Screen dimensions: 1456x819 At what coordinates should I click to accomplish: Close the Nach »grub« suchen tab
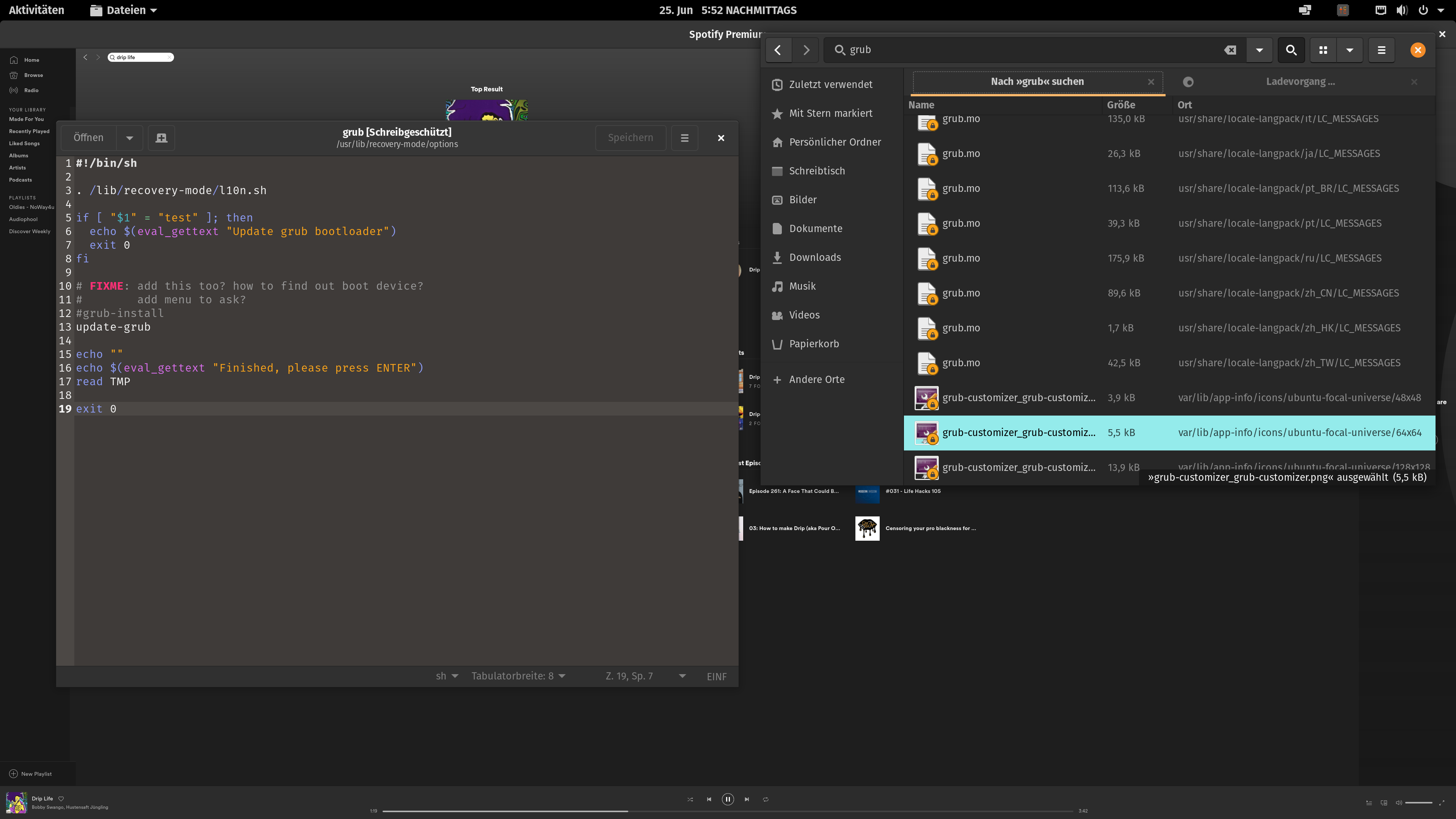(1151, 82)
